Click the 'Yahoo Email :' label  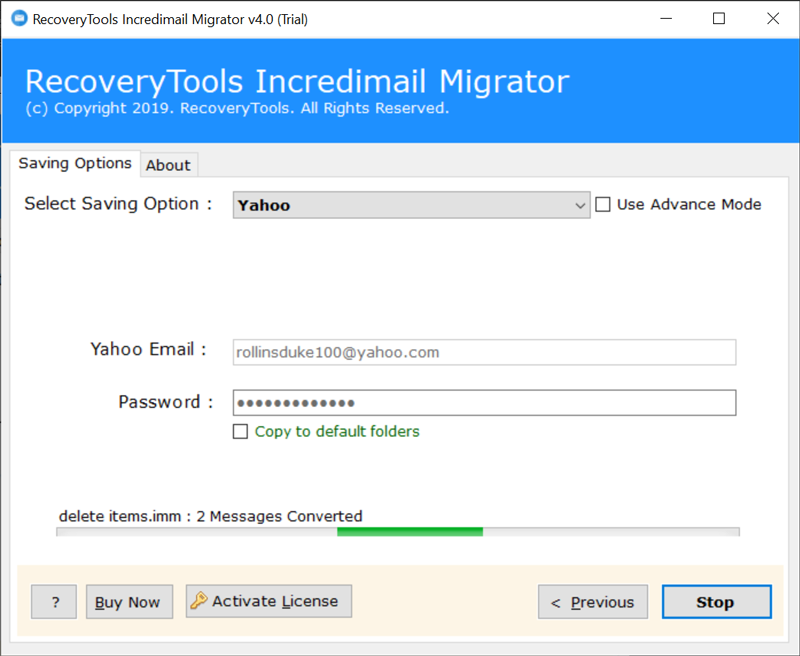[148, 349]
